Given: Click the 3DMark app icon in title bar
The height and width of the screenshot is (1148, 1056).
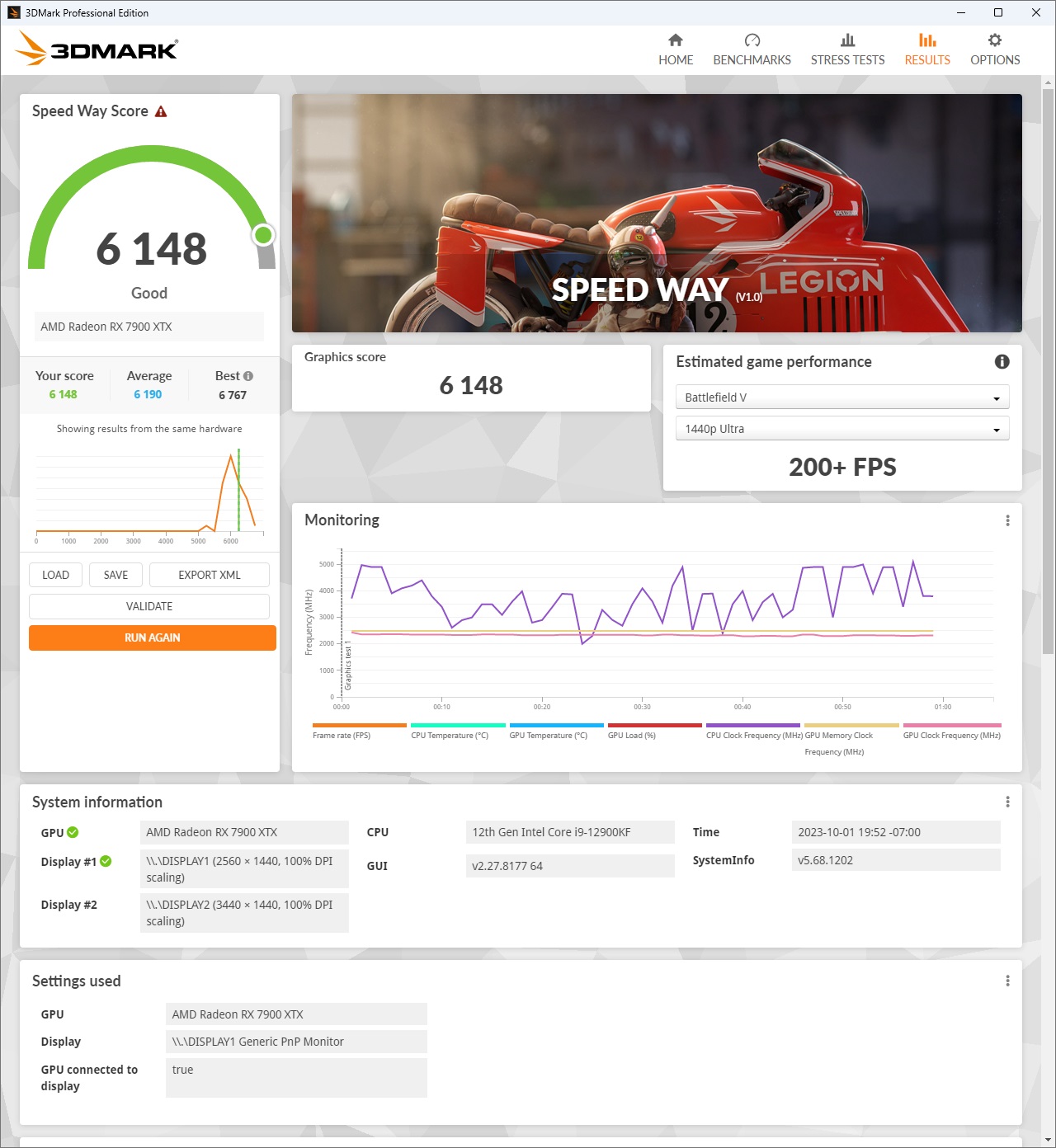Looking at the screenshot, I should pos(14,12).
